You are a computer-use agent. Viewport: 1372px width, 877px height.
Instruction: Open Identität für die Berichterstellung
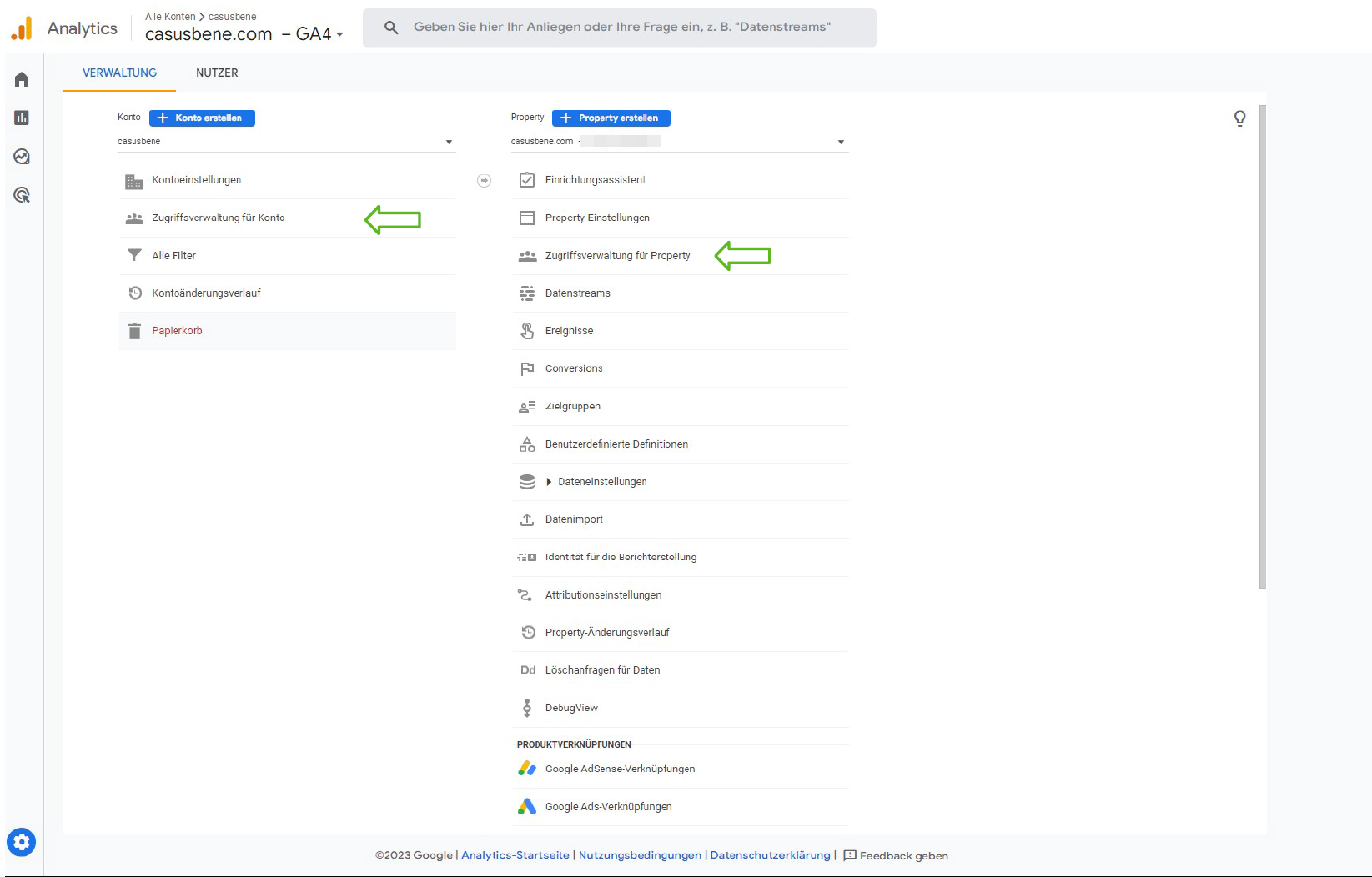point(621,557)
